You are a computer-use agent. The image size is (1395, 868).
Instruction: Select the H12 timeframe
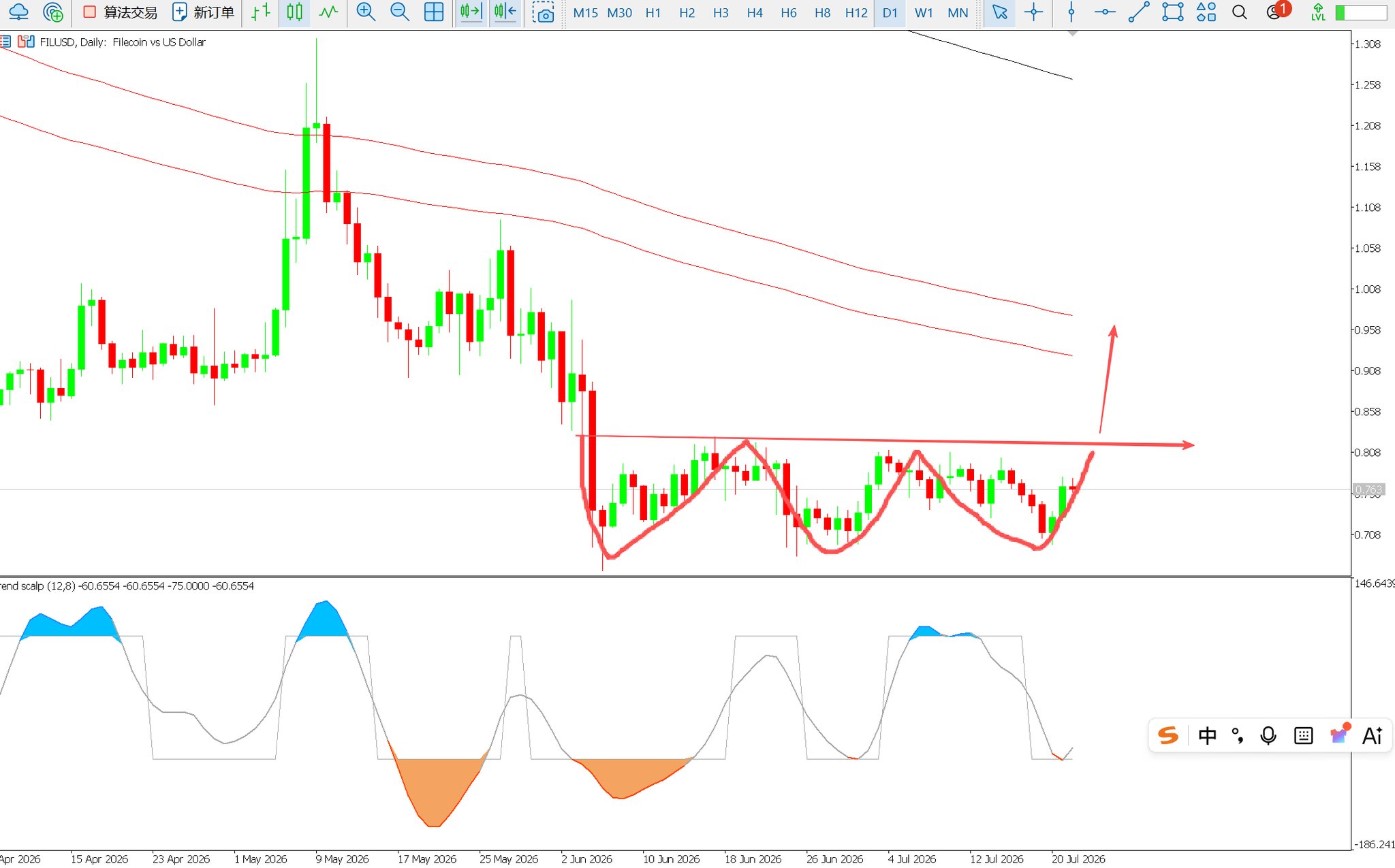pos(856,13)
